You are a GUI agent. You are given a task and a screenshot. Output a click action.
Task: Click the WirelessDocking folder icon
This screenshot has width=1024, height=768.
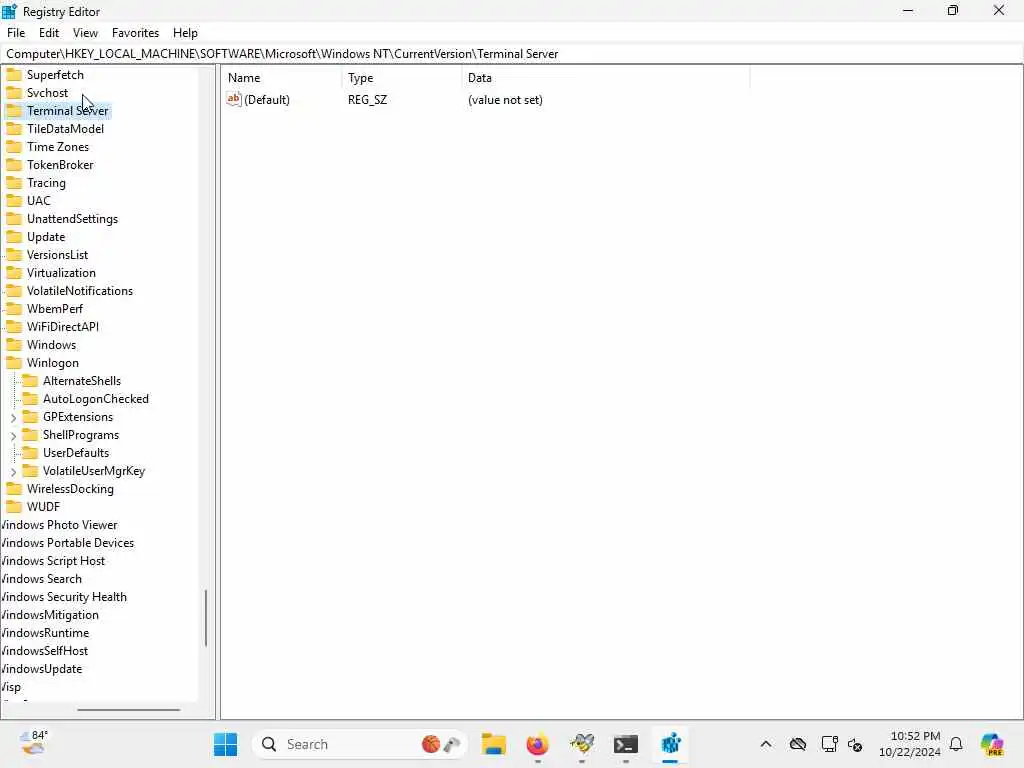click(14, 489)
